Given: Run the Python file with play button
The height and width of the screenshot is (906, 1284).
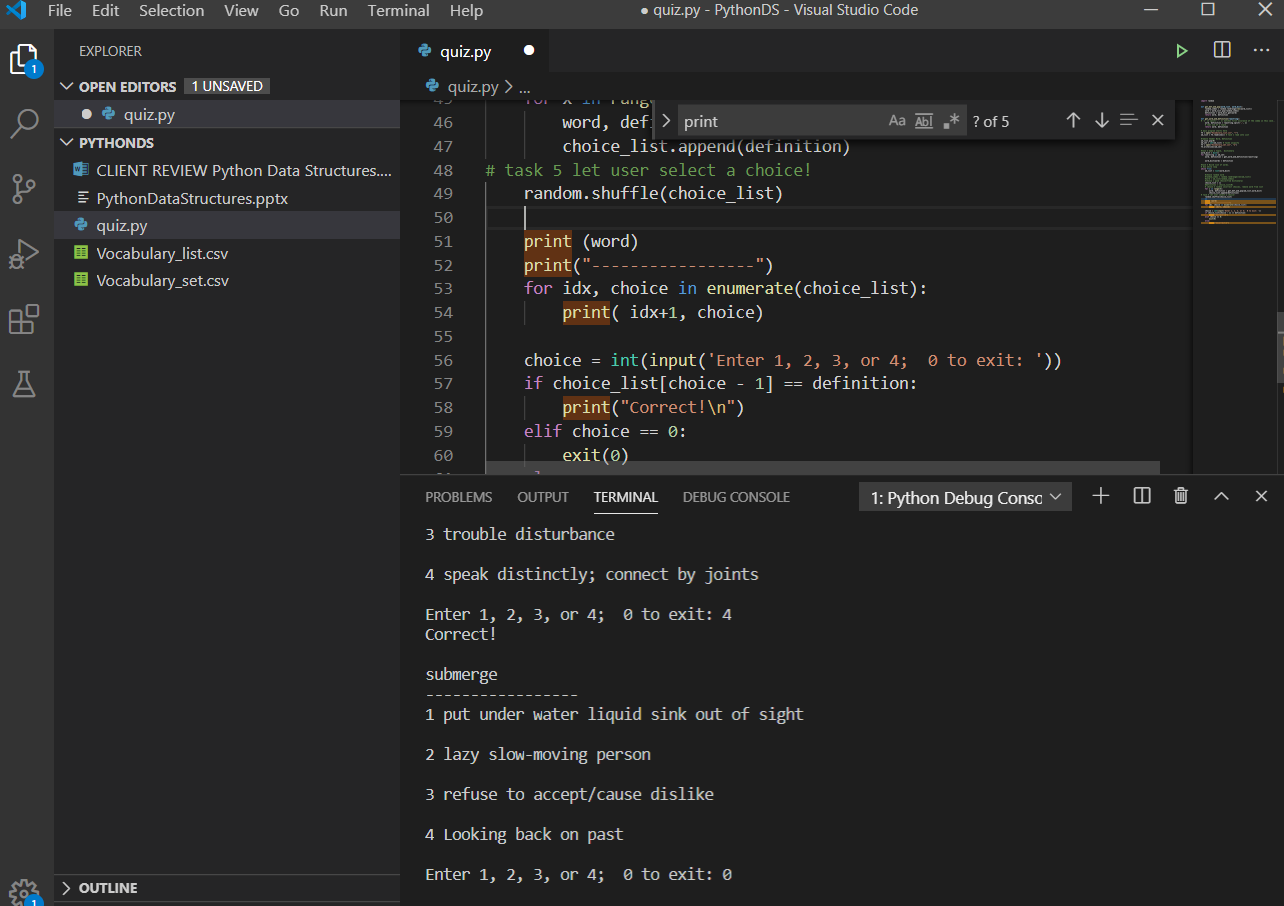Looking at the screenshot, I should pos(1182,51).
